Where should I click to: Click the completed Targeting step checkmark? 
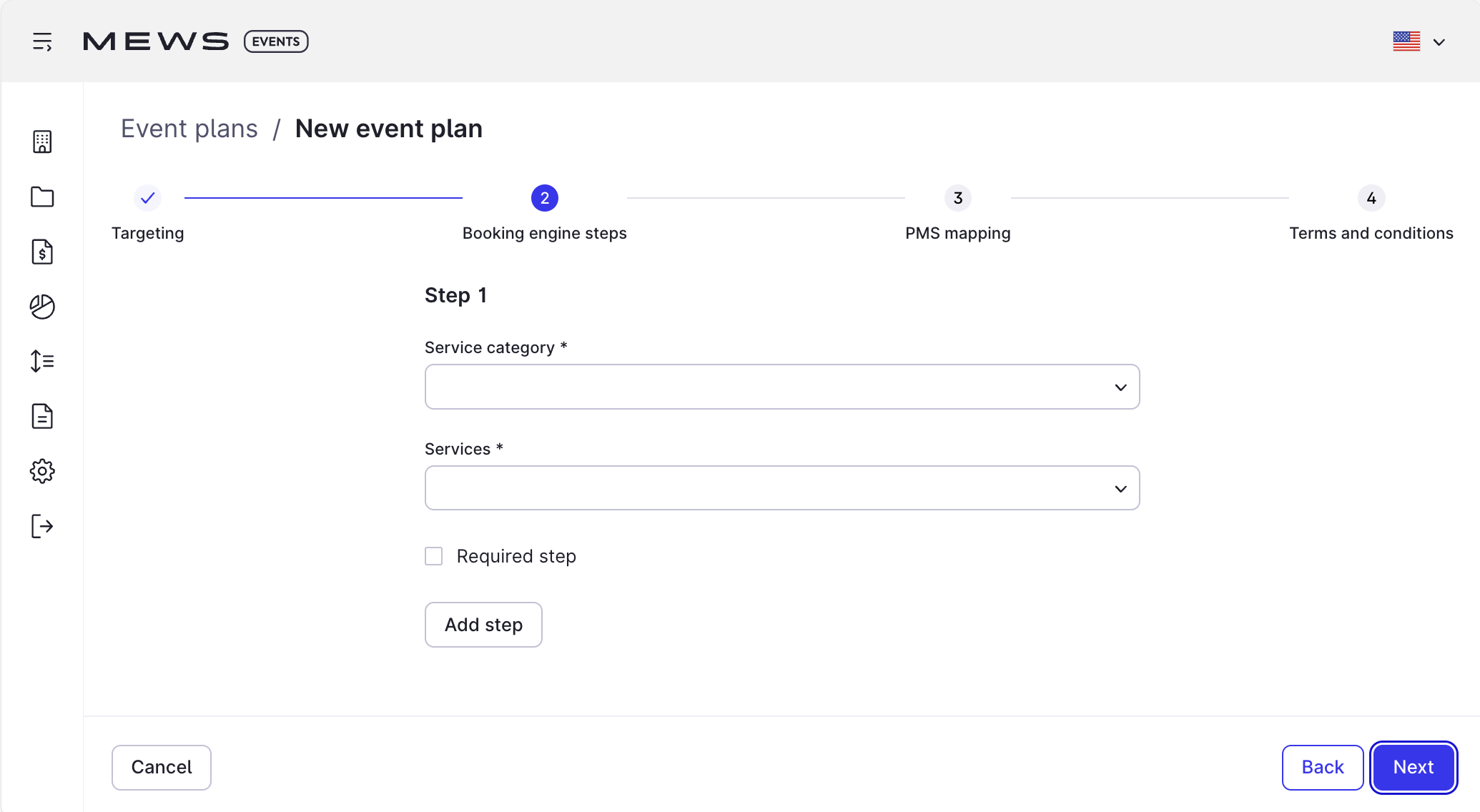click(x=148, y=198)
